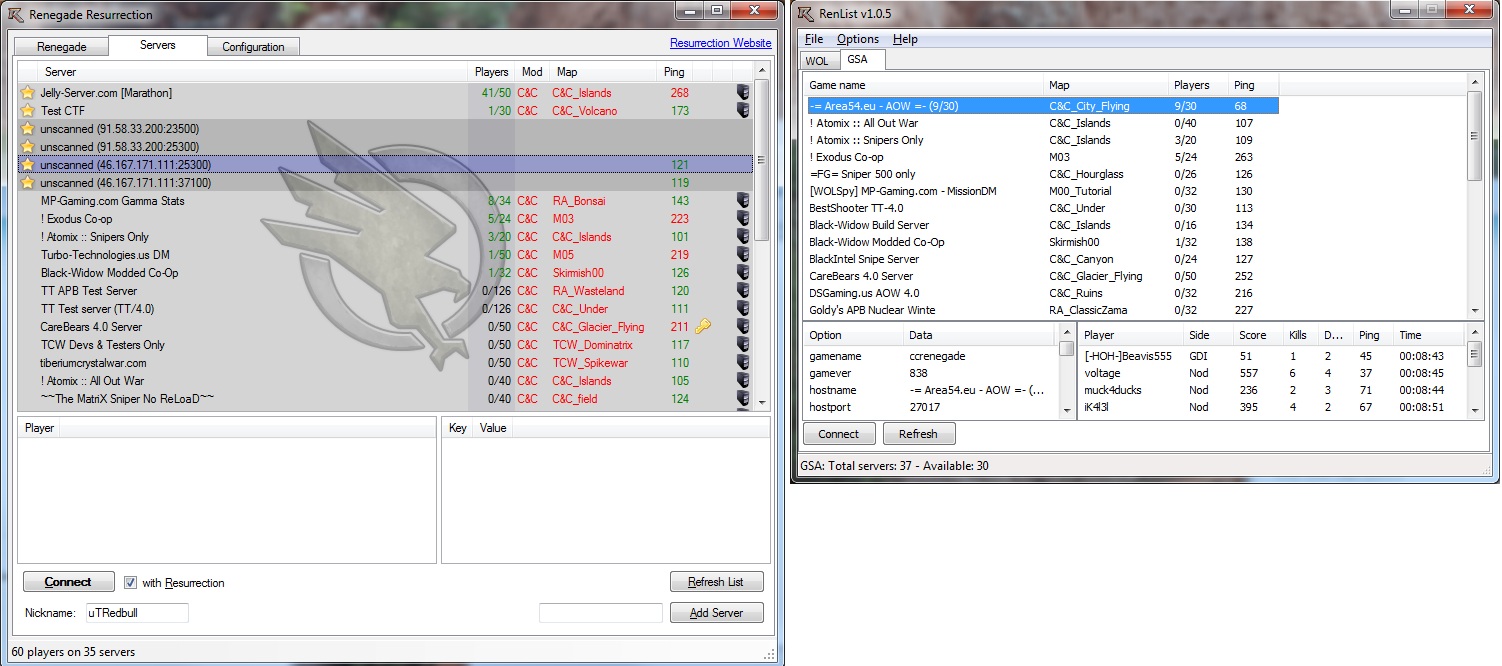This screenshot has width=1502, height=666.
Task: Click the favorite star beside Jelly-Server.com [Marathon]
Action: (x=28, y=93)
